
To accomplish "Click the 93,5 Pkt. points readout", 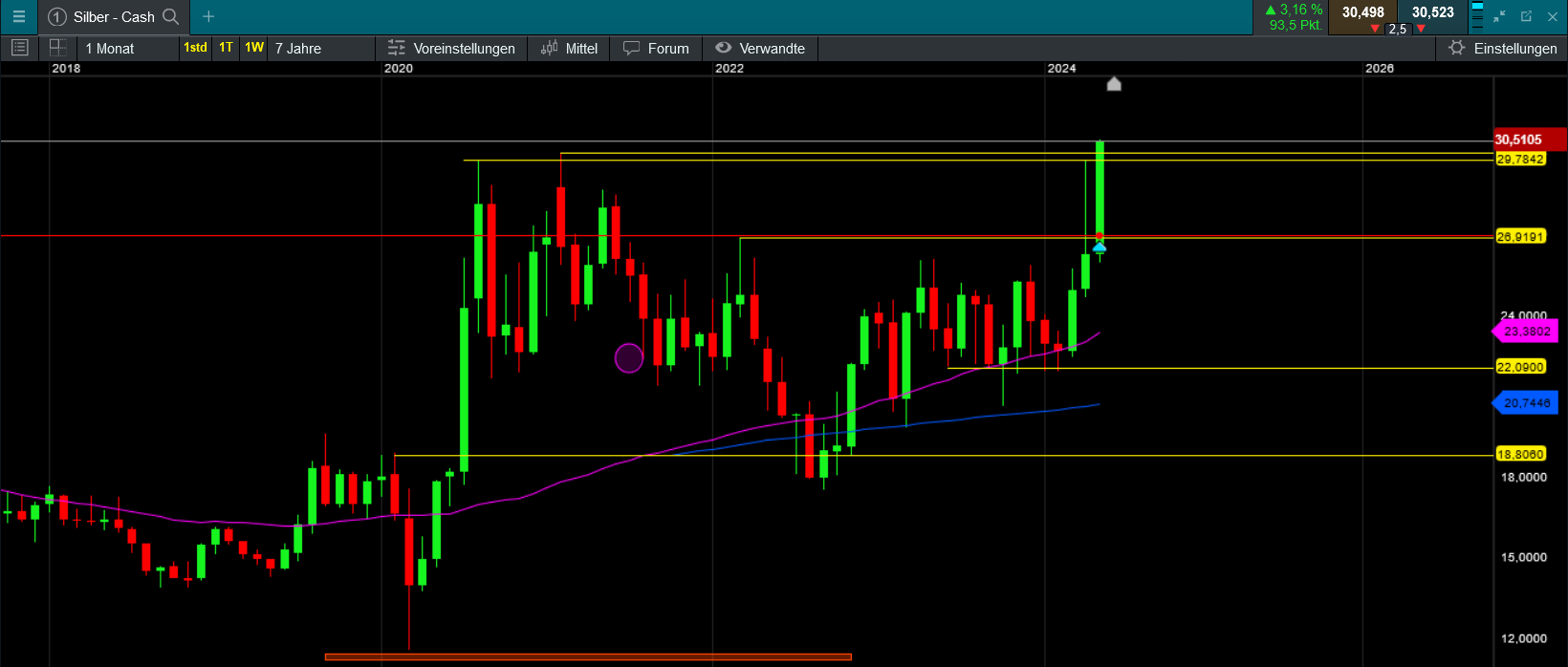I will (1296, 25).
